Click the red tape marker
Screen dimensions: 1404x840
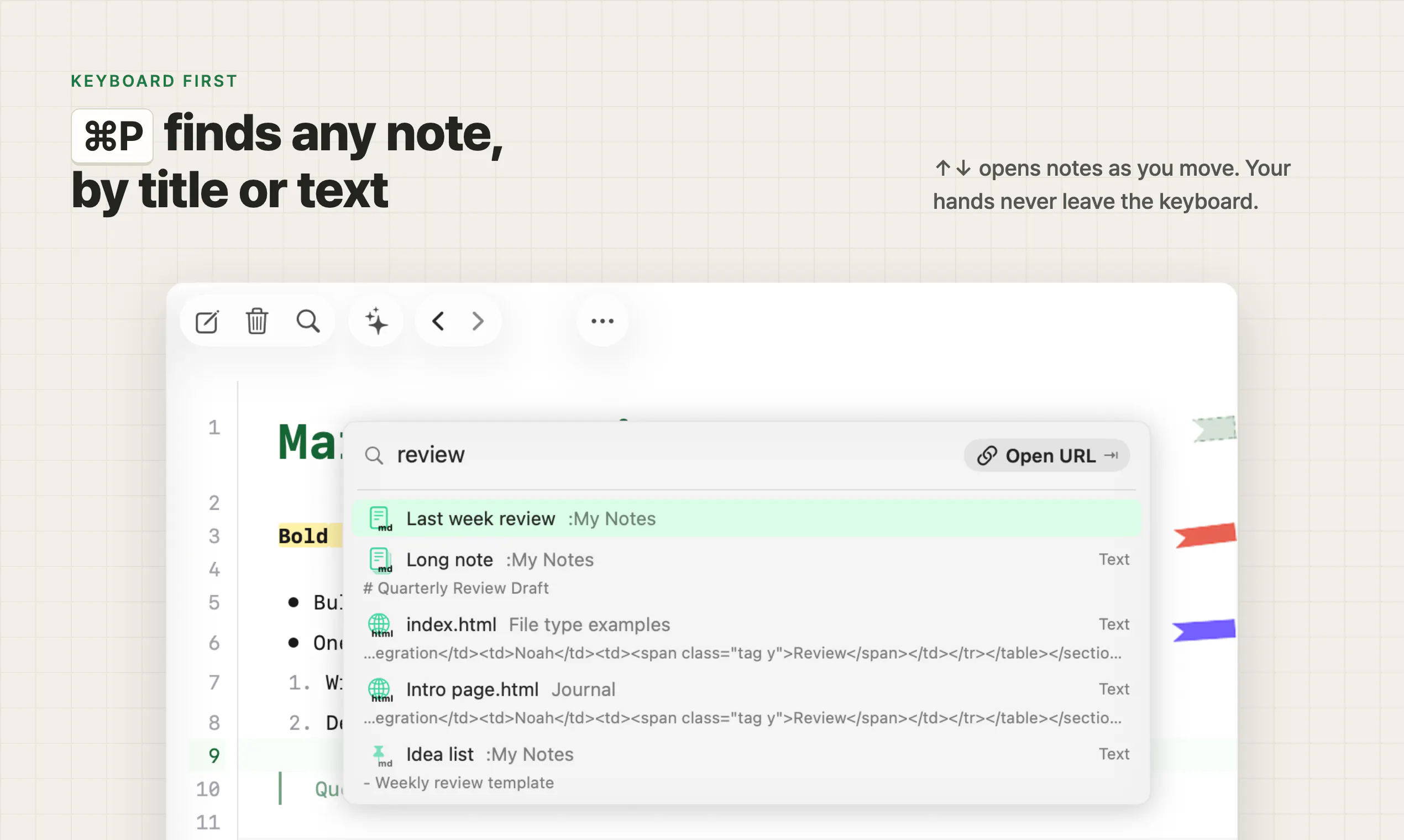(x=1204, y=535)
